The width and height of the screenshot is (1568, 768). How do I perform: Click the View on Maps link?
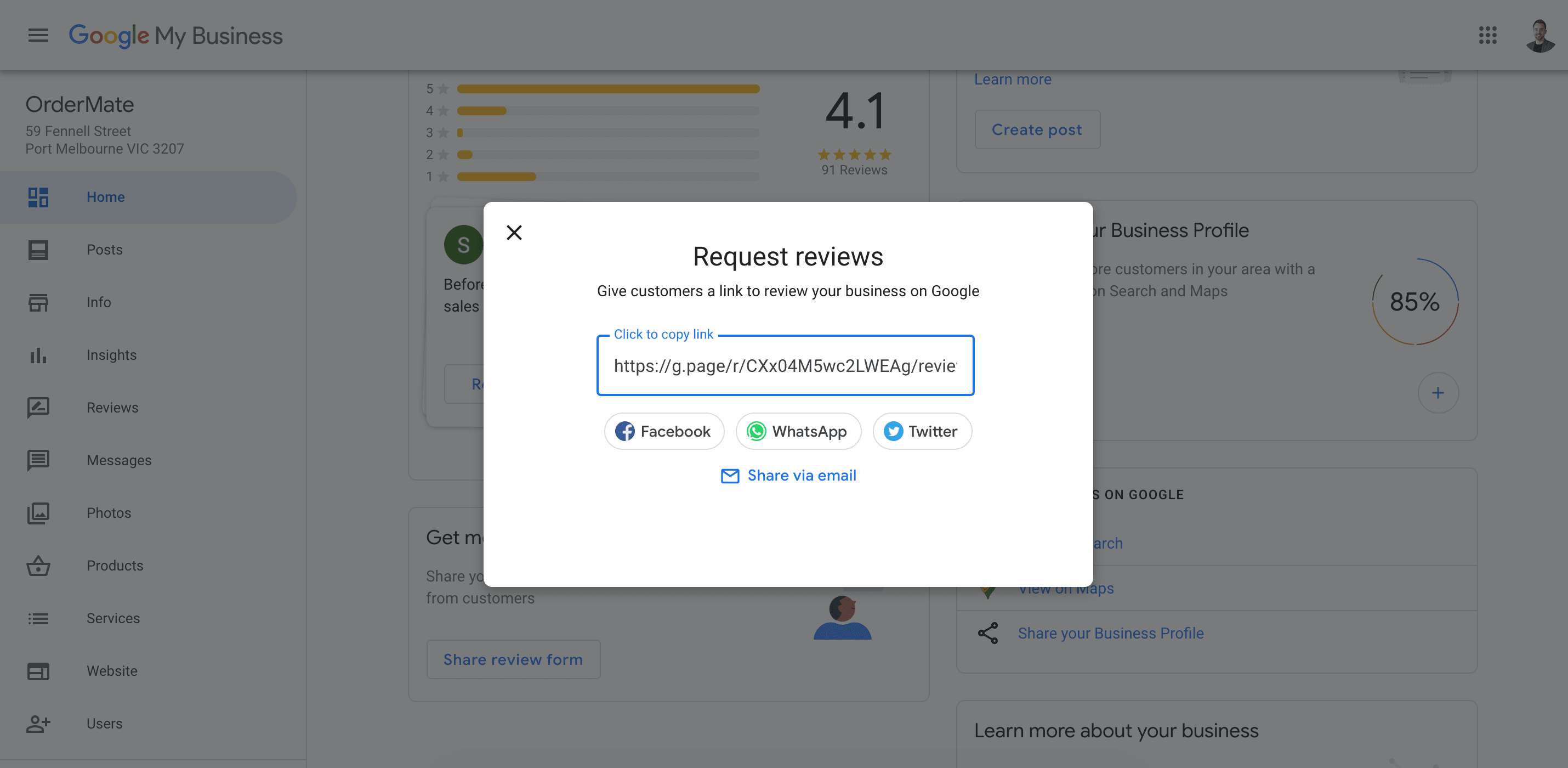click(1066, 588)
